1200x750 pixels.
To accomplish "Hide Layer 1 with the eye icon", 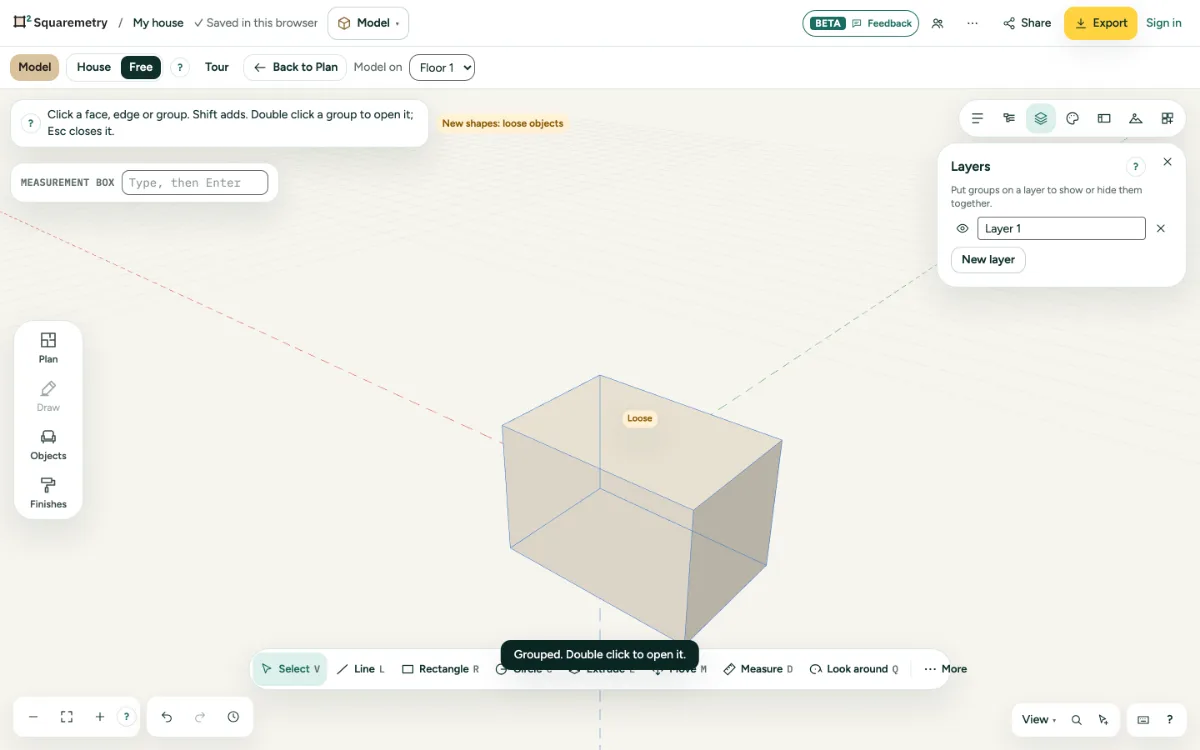I will point(962,229).
